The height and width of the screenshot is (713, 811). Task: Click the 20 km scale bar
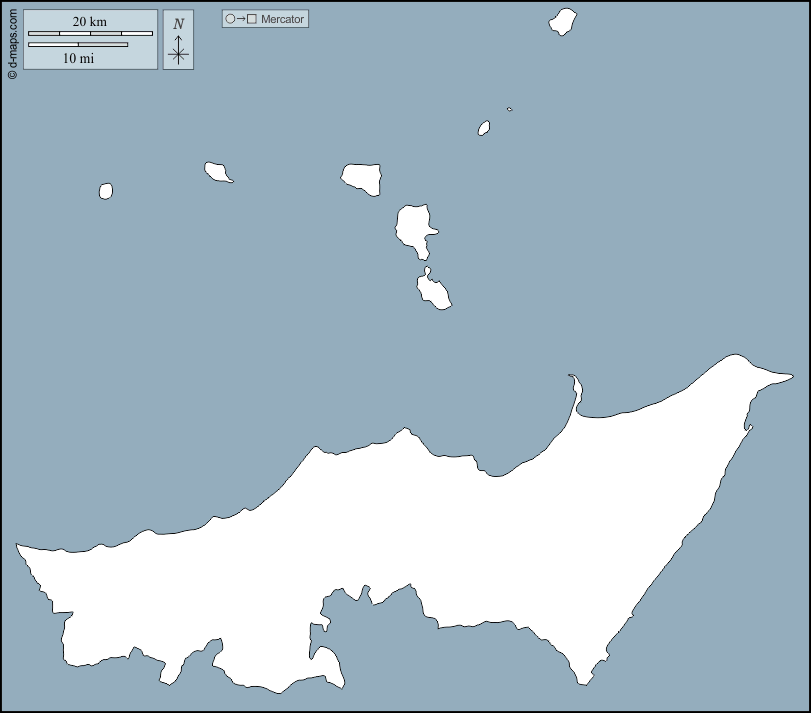[90, 34]
